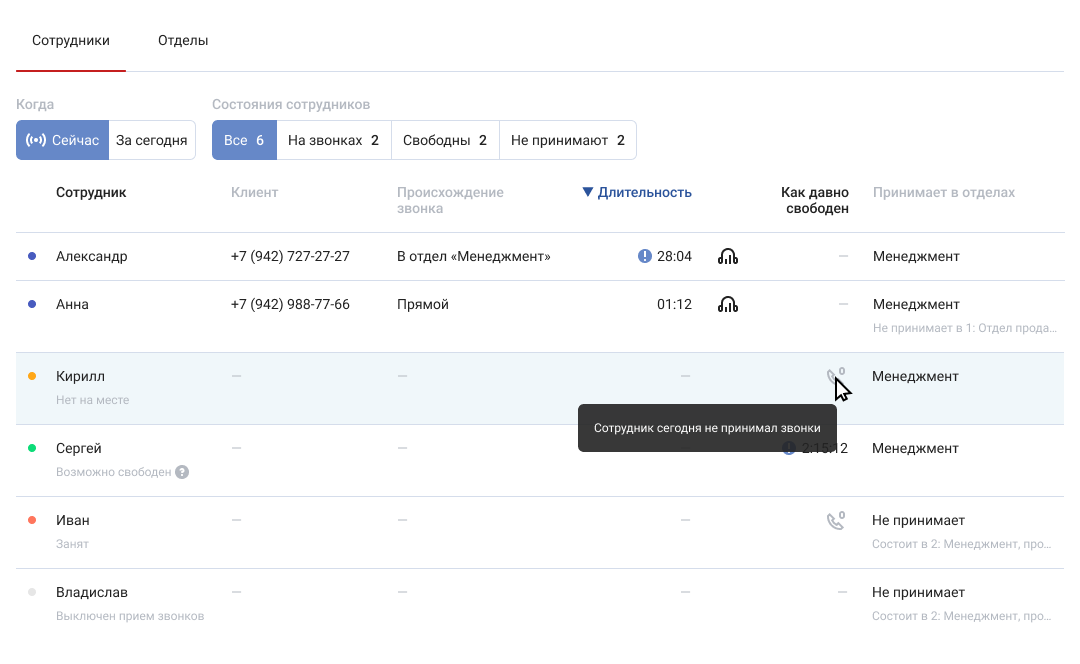This screenshot has height=664, width=1080.
Task: Click headphones listen icon in Анна row
Action: click(728, 305)
